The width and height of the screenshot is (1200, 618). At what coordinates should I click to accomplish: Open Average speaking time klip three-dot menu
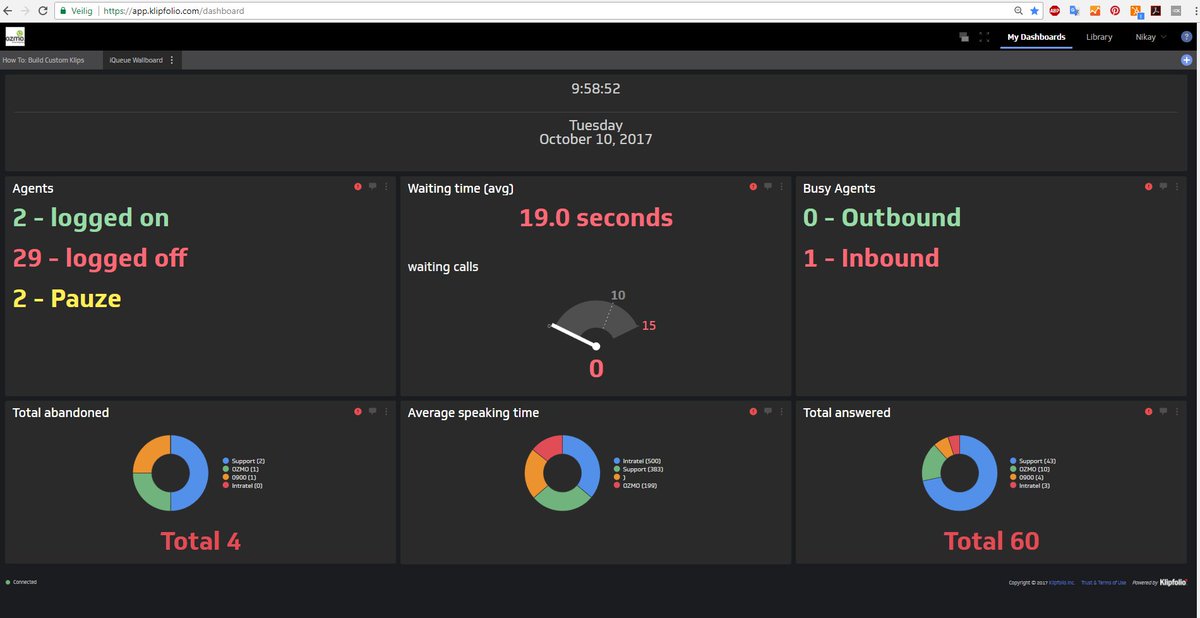pyautogui.click(x=782, y=411)
